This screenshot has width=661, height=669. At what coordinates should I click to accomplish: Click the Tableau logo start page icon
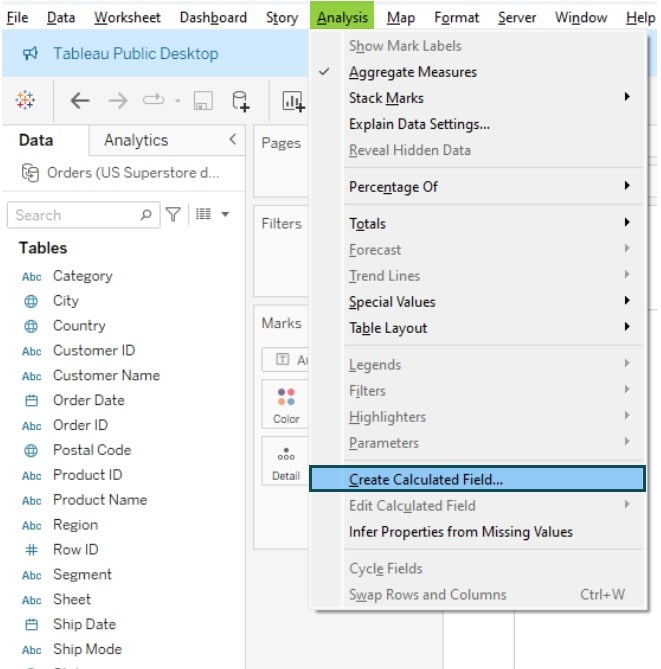click(x=25, y=100)
